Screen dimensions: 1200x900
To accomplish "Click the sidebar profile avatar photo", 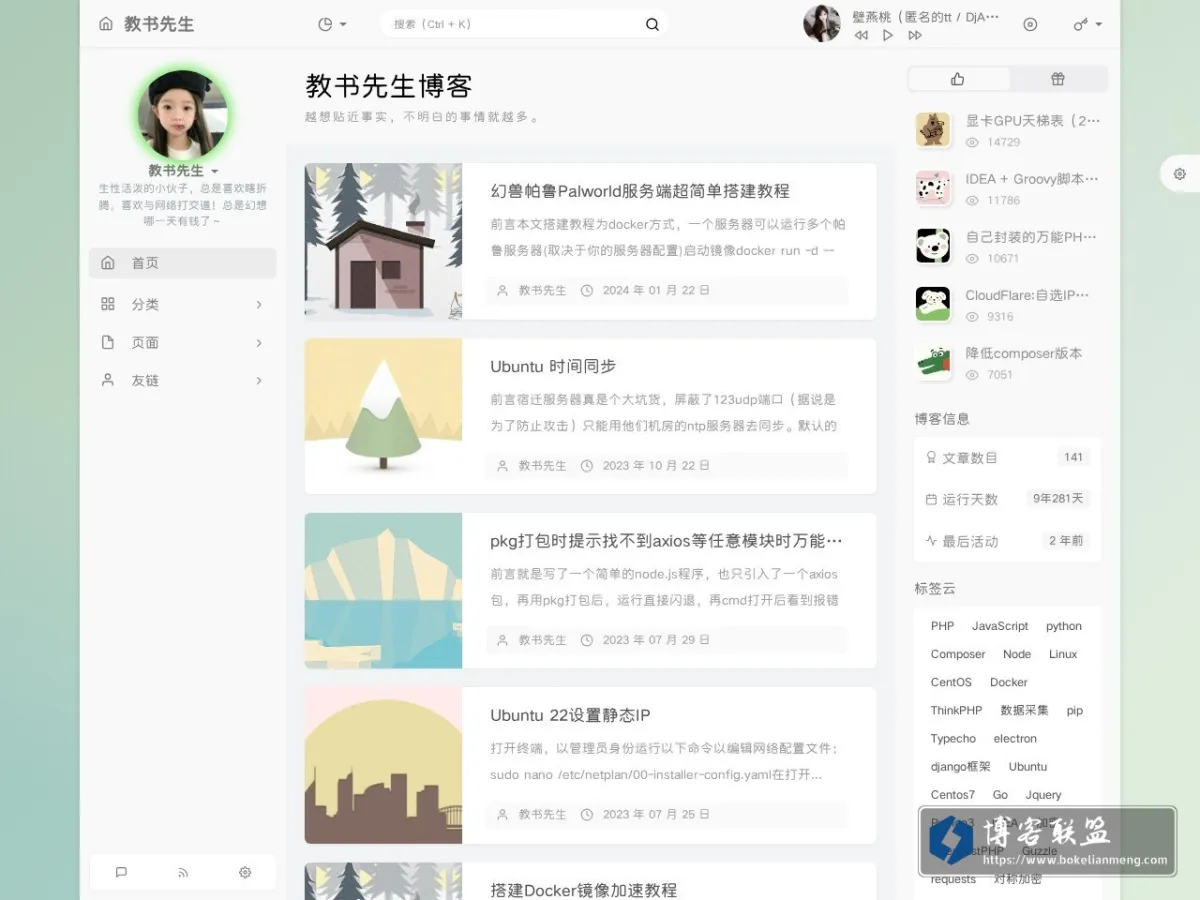I will point(183,113).
